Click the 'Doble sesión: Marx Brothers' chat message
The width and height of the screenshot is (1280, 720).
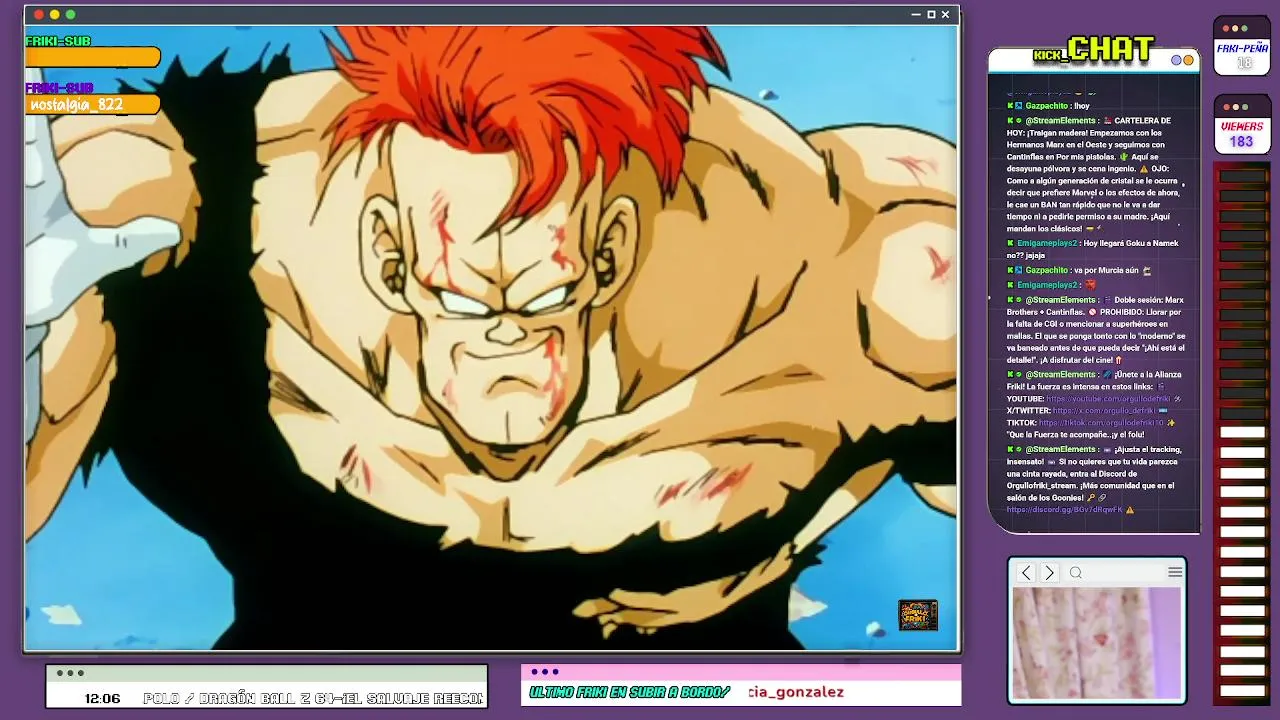click(x=1096, y=330)
